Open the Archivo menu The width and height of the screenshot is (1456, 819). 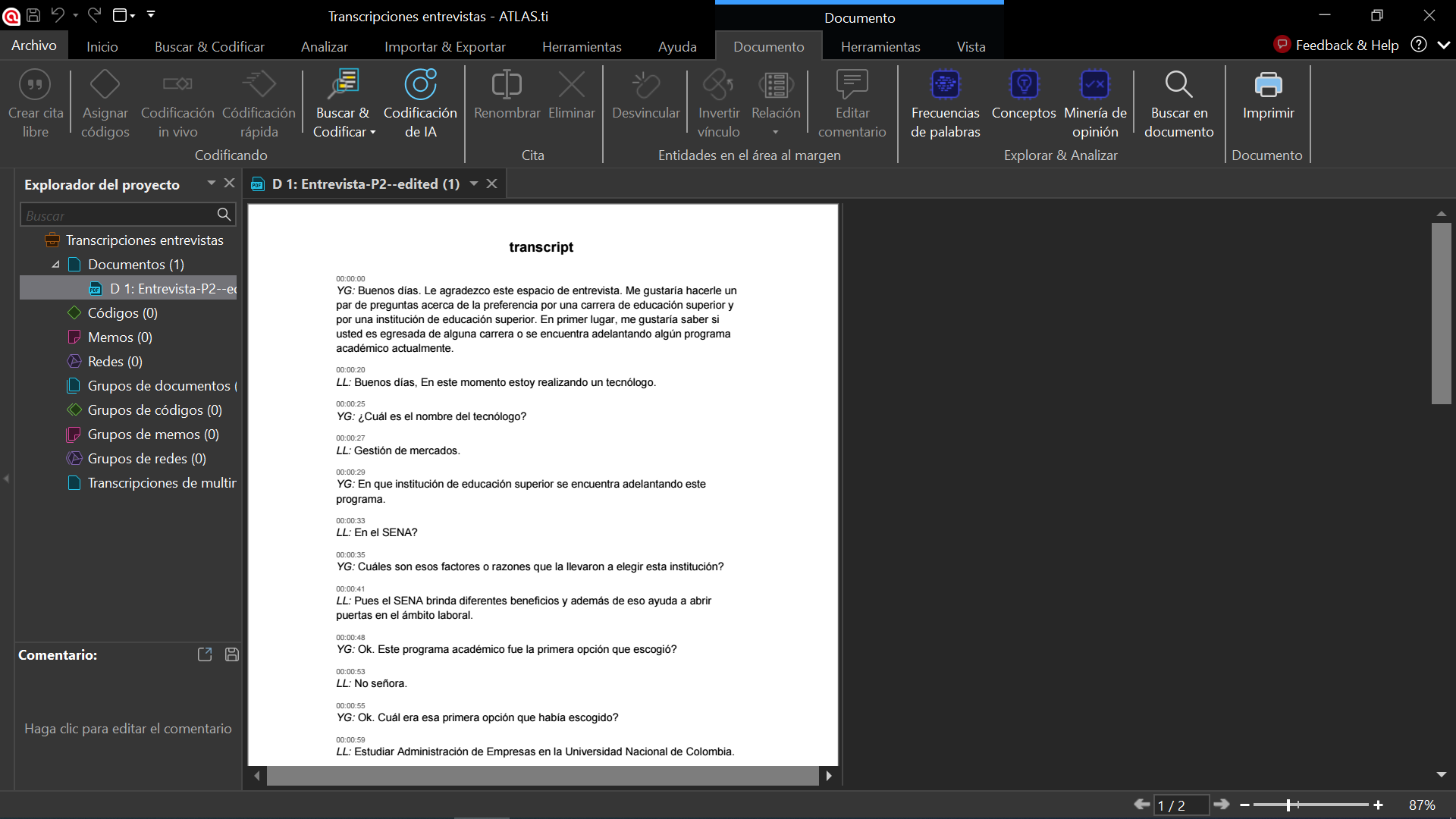pyautogui.click(x=34, y=45)
